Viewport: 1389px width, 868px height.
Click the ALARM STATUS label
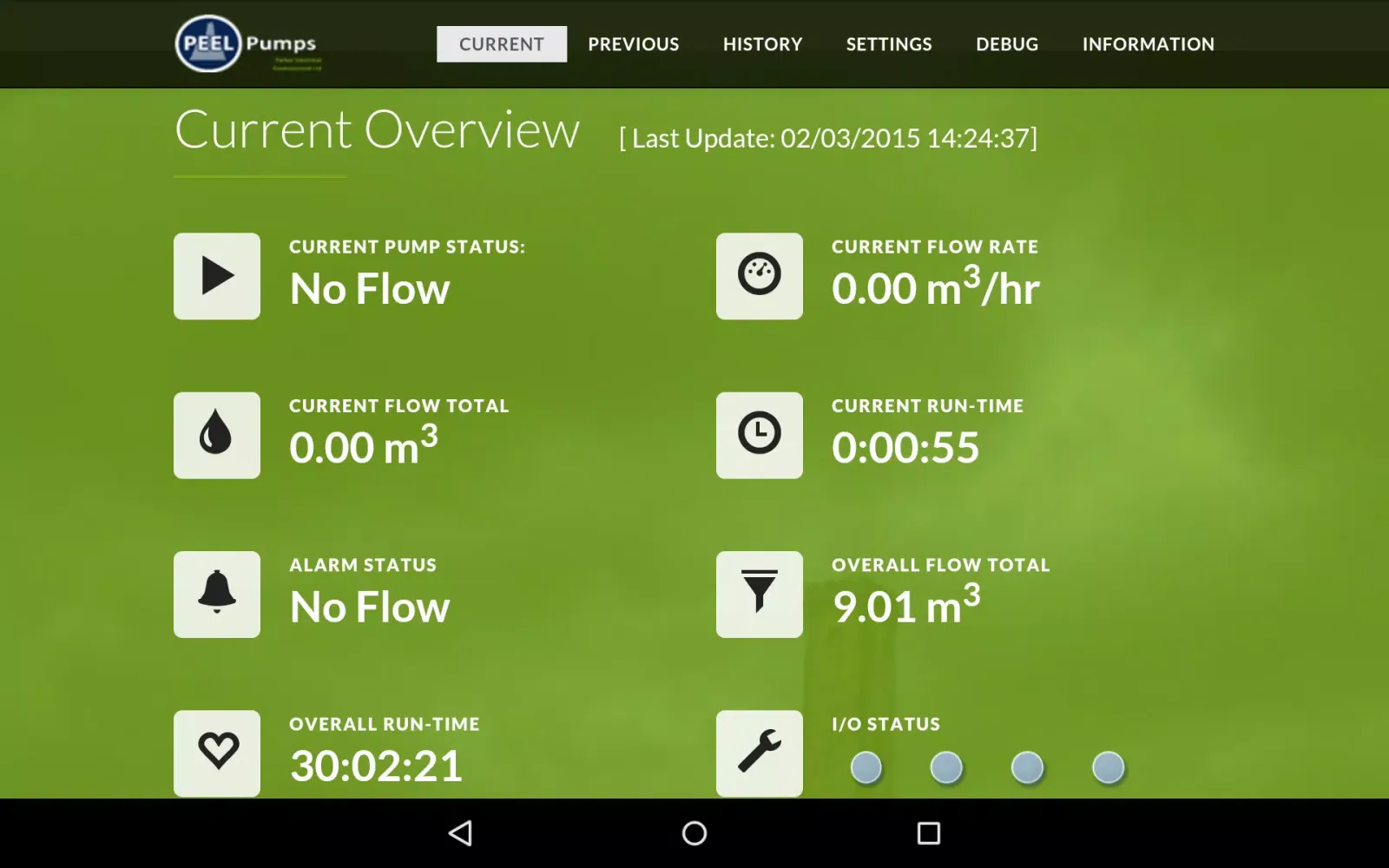pyautogui.click(x=363, y=565)
